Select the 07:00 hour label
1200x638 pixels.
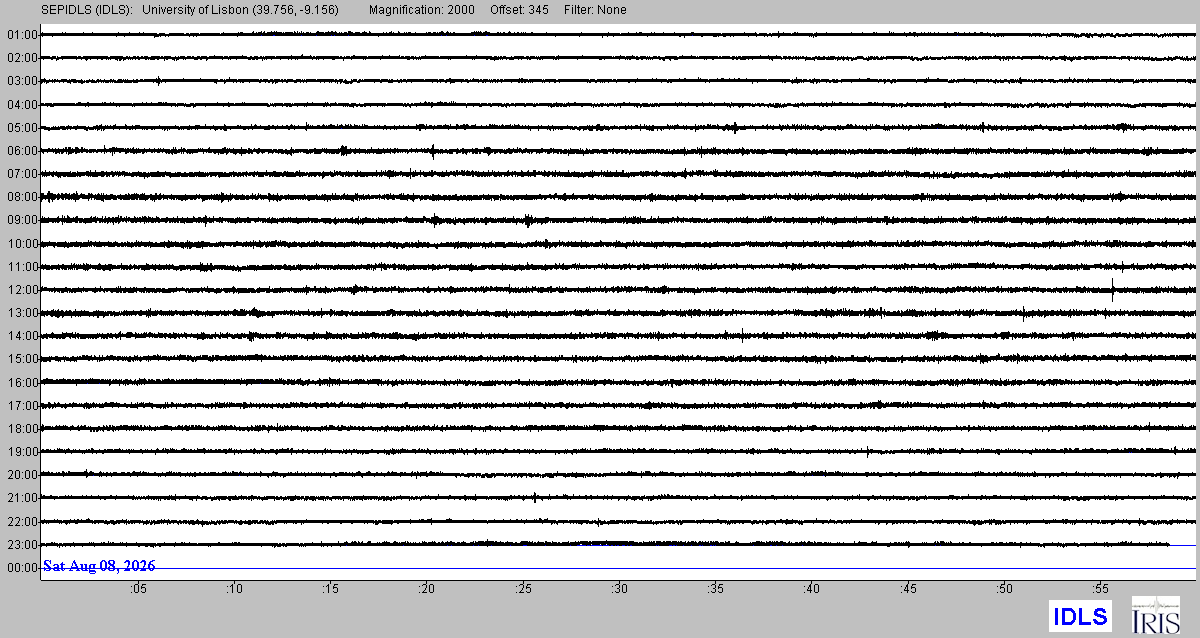[x=22, y=174]
